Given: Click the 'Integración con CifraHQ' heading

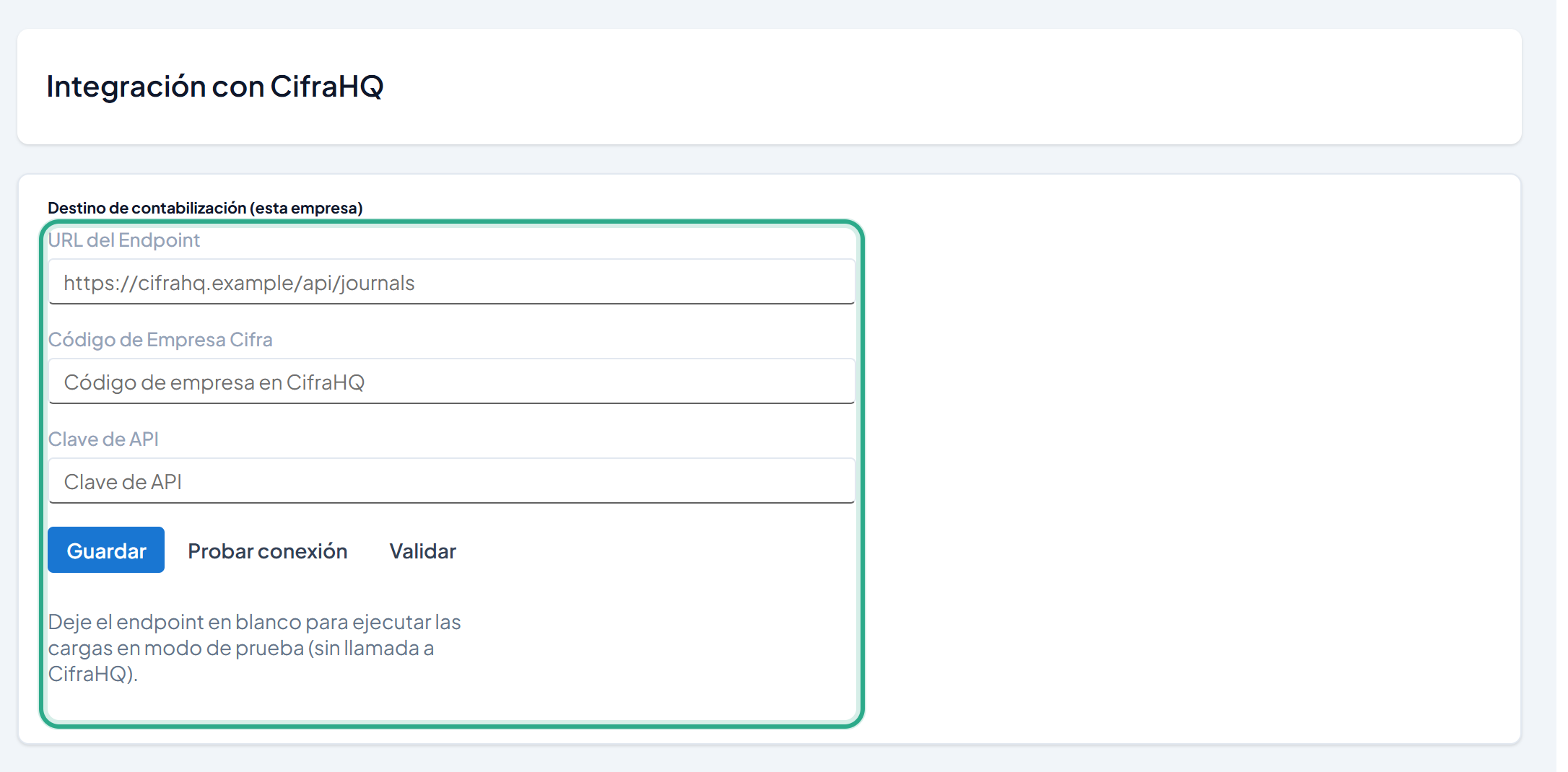Looking at the screenshot, I should (x=215, y=87).
